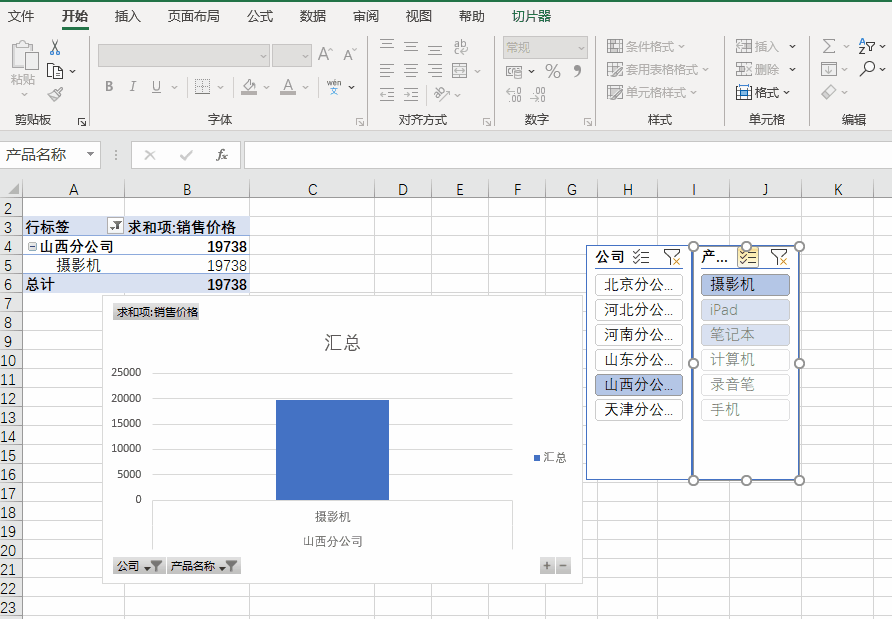Open the chart's 产品名称 field filter
This screenshot has height=619, width=892.
point(204,566)
